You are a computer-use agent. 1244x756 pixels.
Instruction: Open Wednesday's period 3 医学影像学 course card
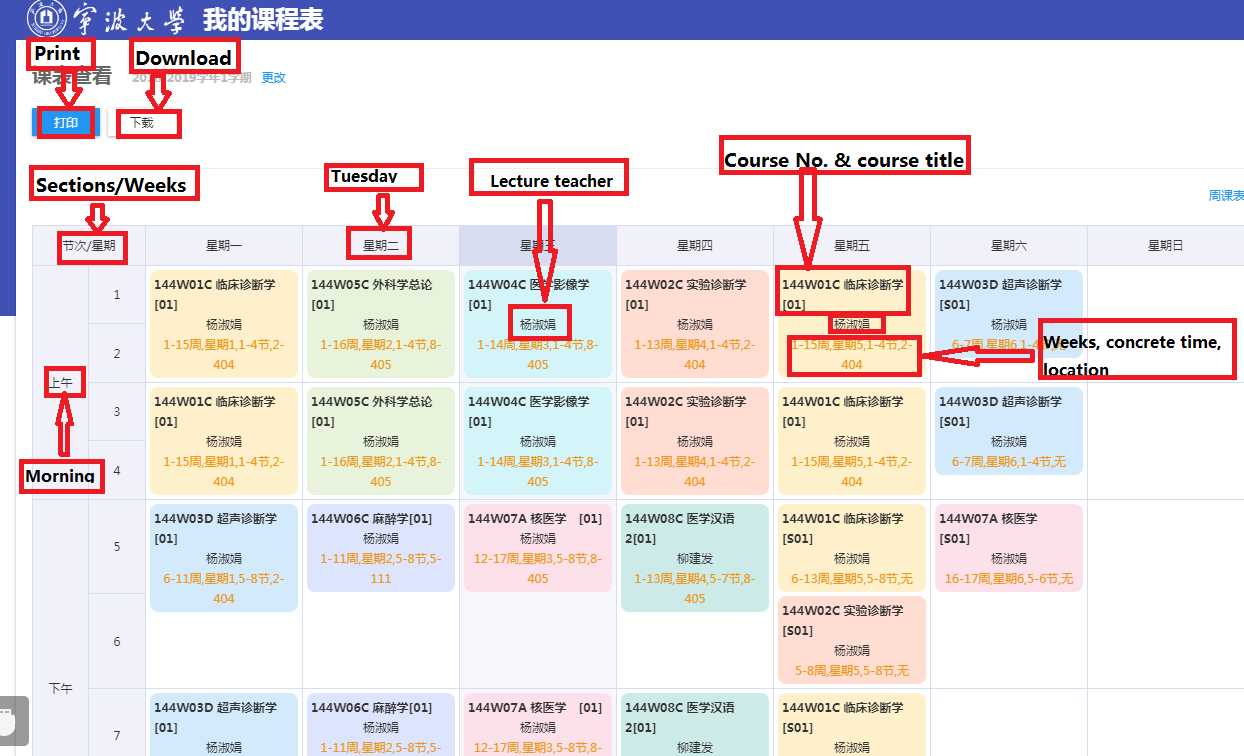coord(538,441)
